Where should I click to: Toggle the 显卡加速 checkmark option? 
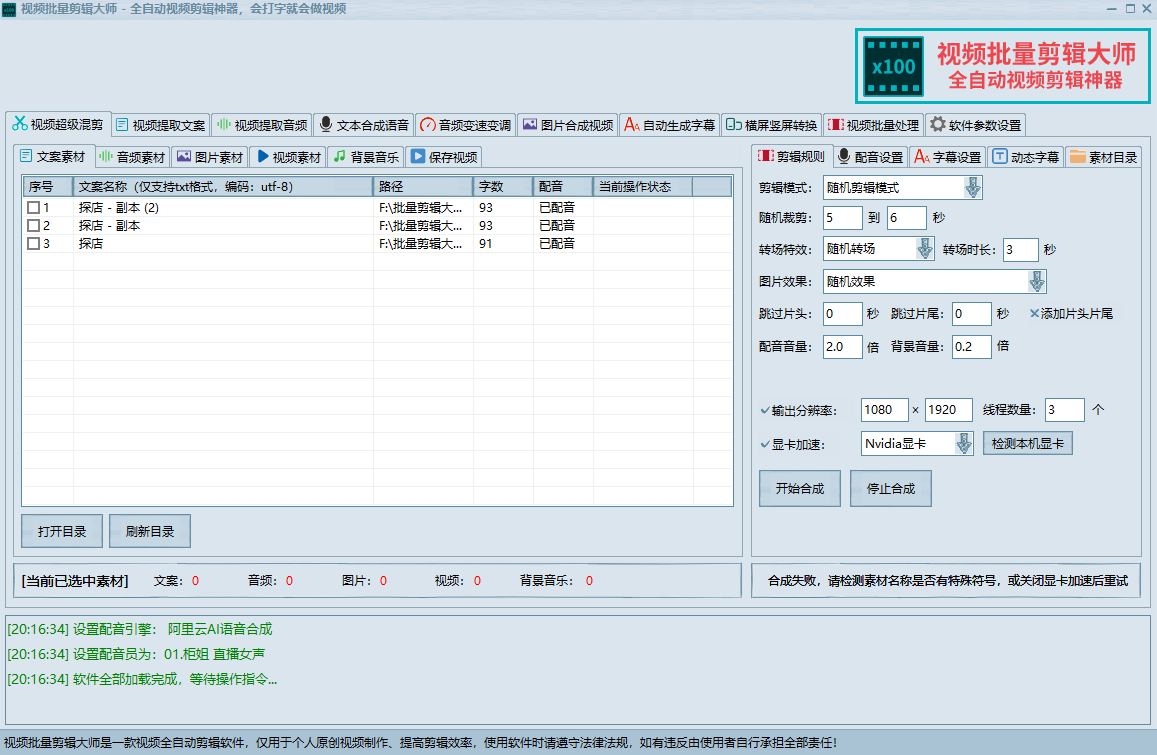point(765,444)
